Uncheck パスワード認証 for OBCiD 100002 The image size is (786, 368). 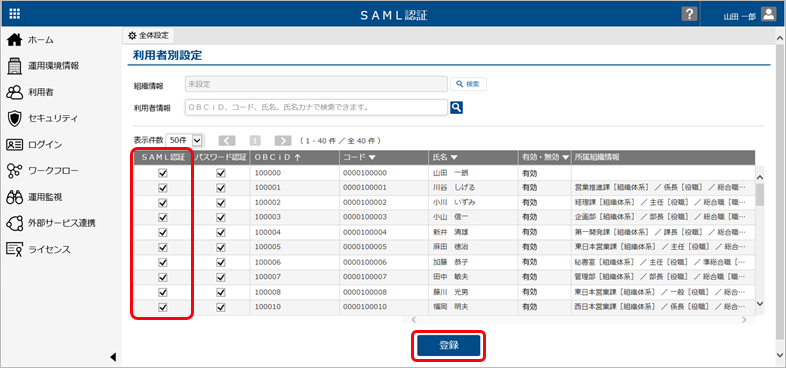click(221, 203)
